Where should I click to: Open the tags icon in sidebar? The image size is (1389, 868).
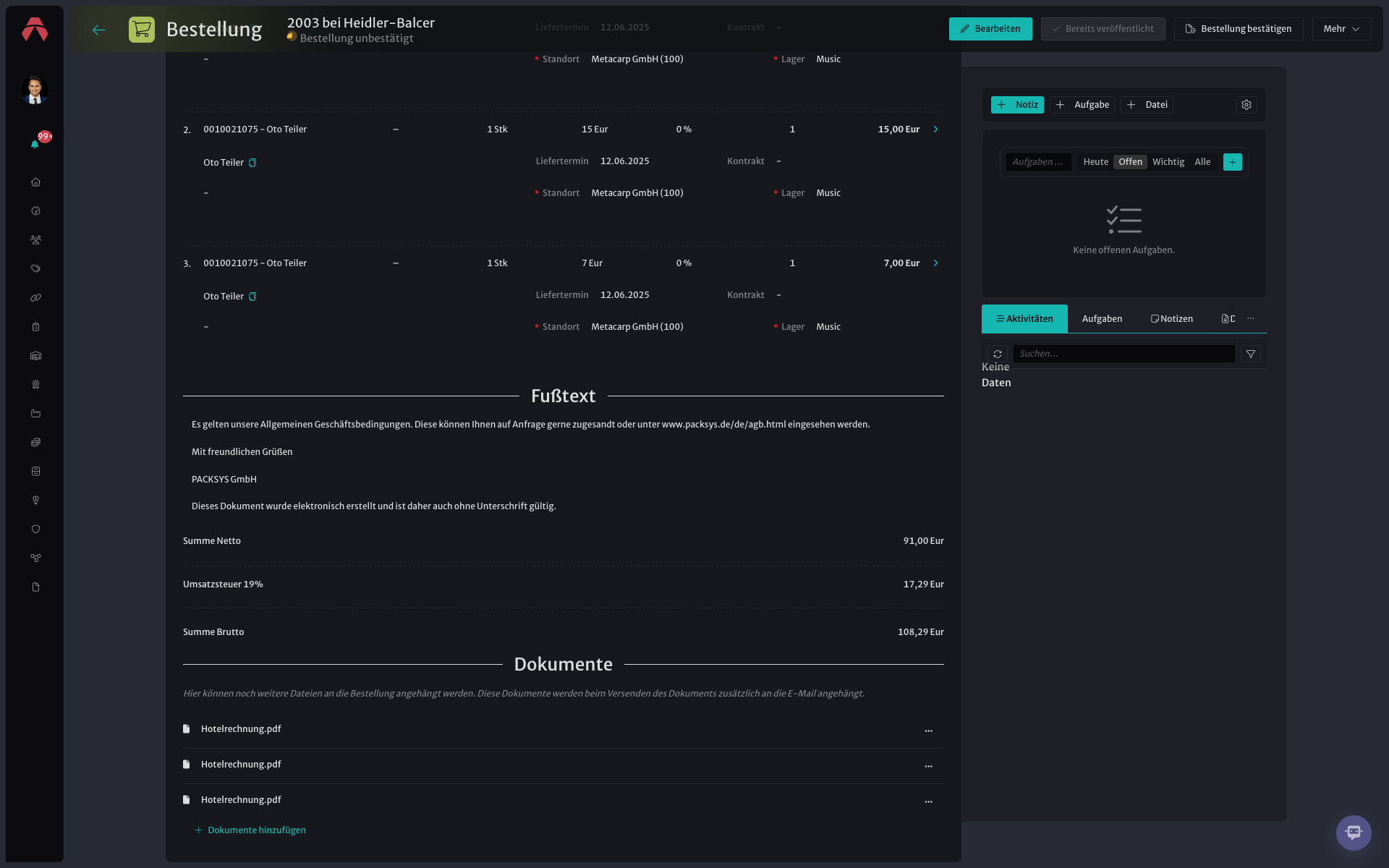click(35, 269)
